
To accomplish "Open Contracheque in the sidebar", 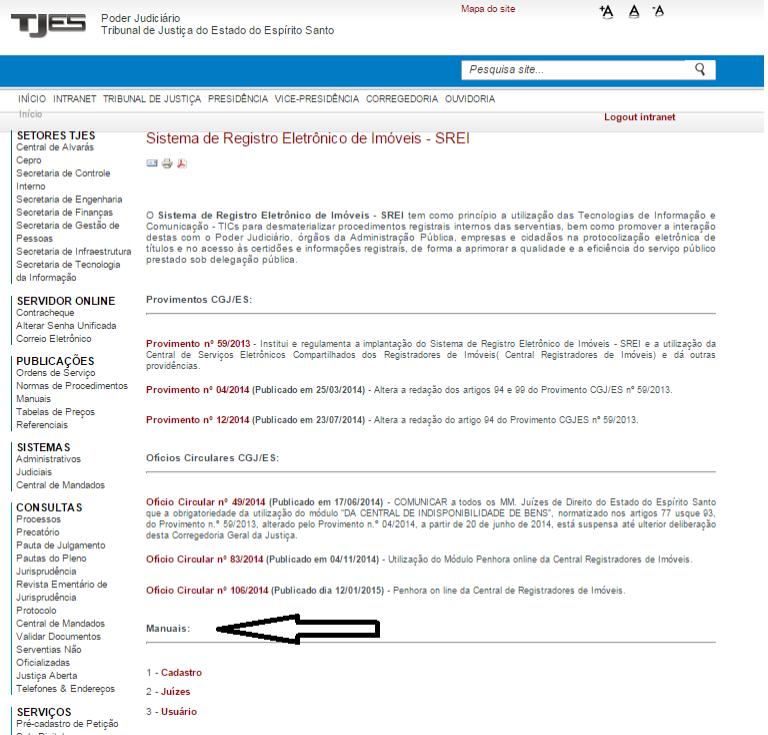I will tap(46, 313).
